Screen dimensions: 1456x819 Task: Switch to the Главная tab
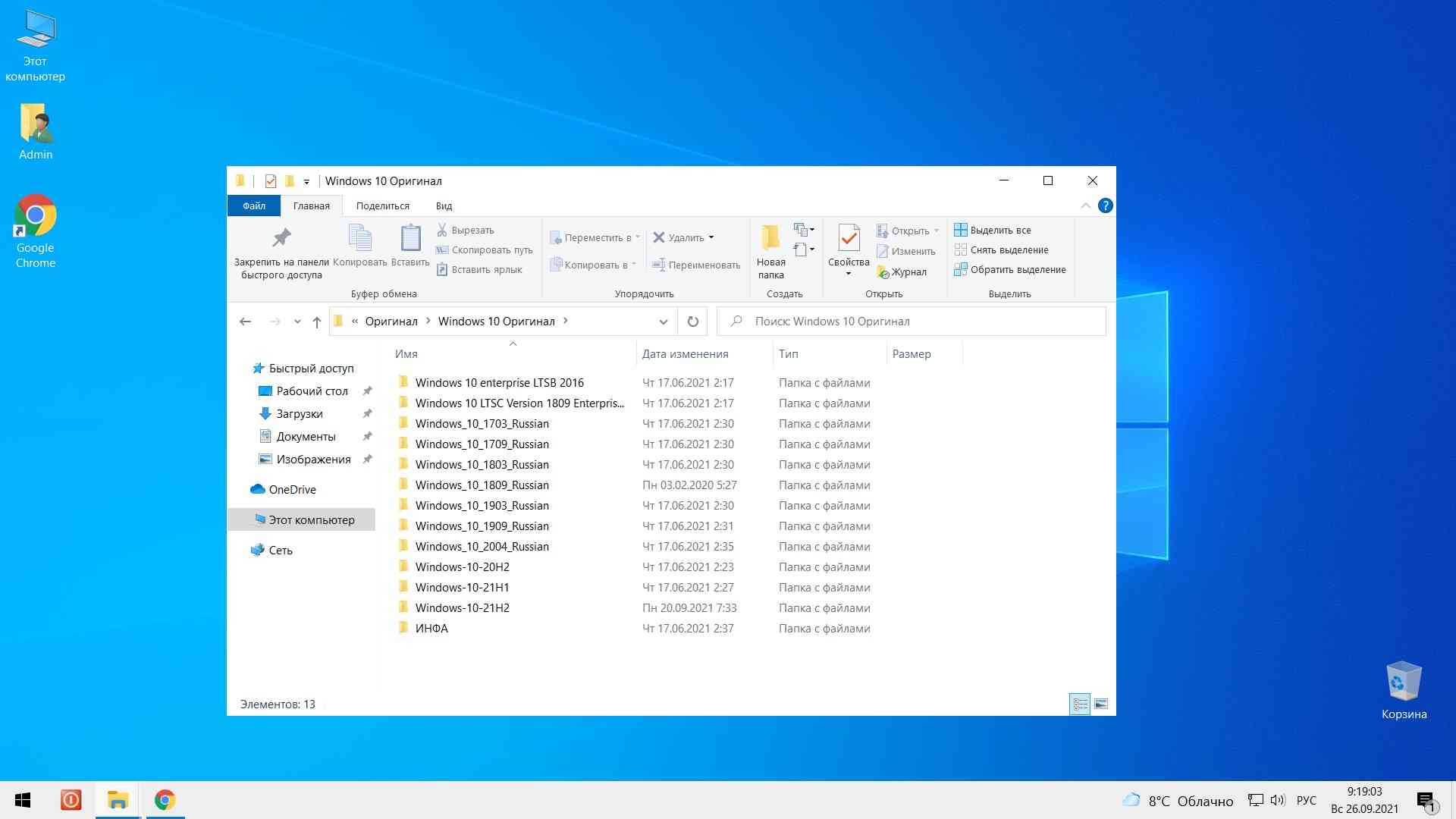click(312, 206)
